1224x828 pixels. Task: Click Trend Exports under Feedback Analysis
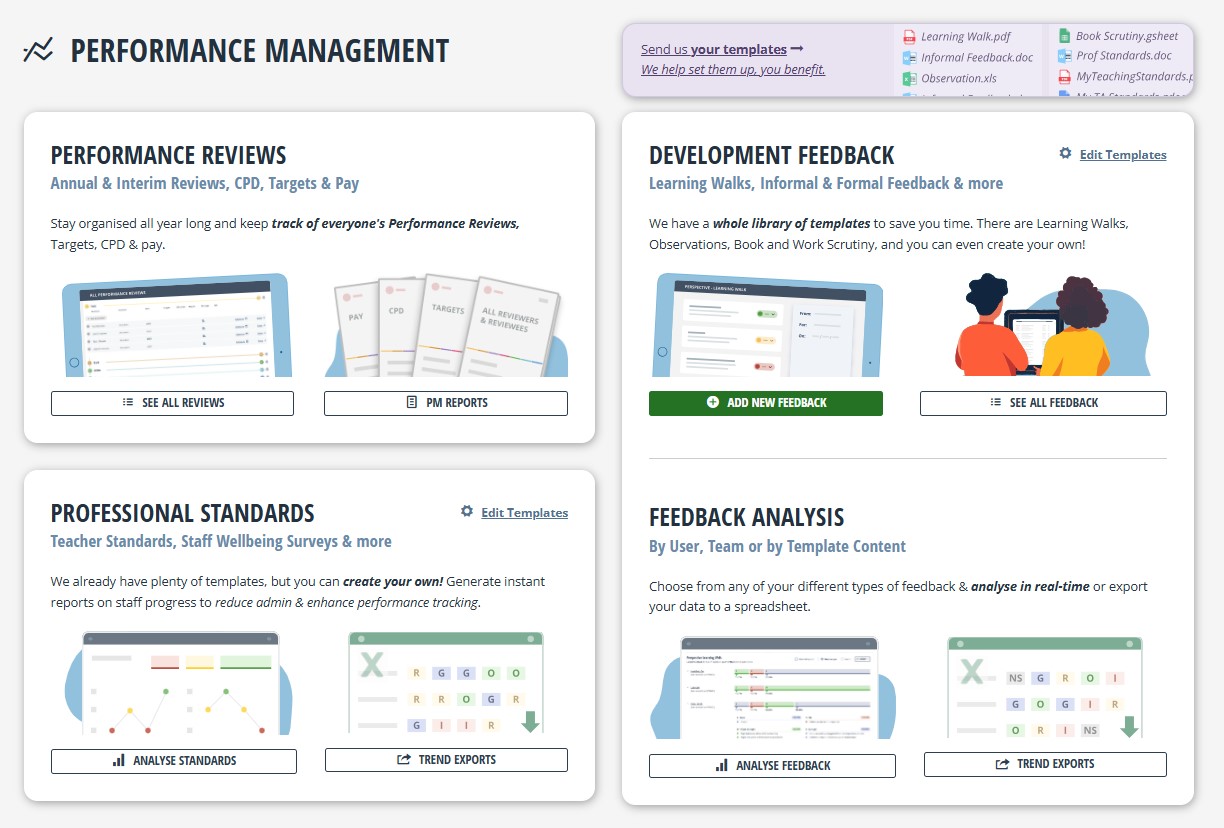click(1045, 764)
